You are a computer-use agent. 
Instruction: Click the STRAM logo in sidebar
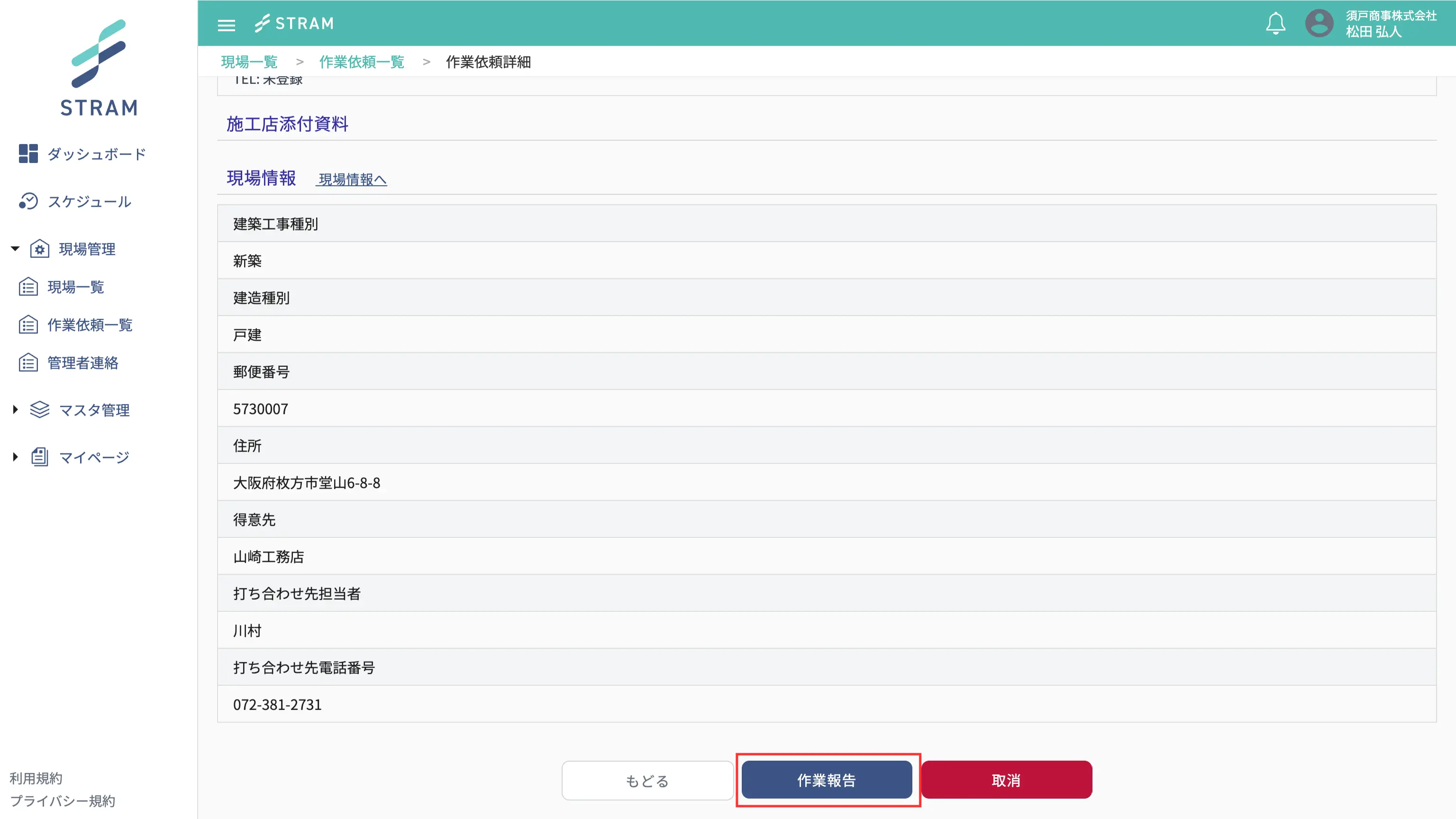pos(99,68)
